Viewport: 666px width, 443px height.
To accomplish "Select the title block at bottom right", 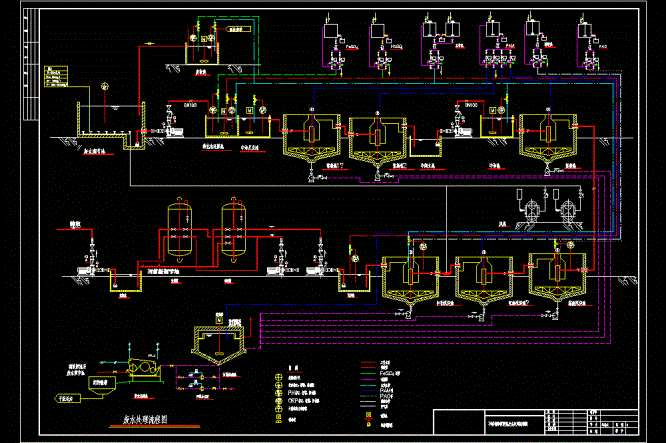I will (x=536, y=422).
